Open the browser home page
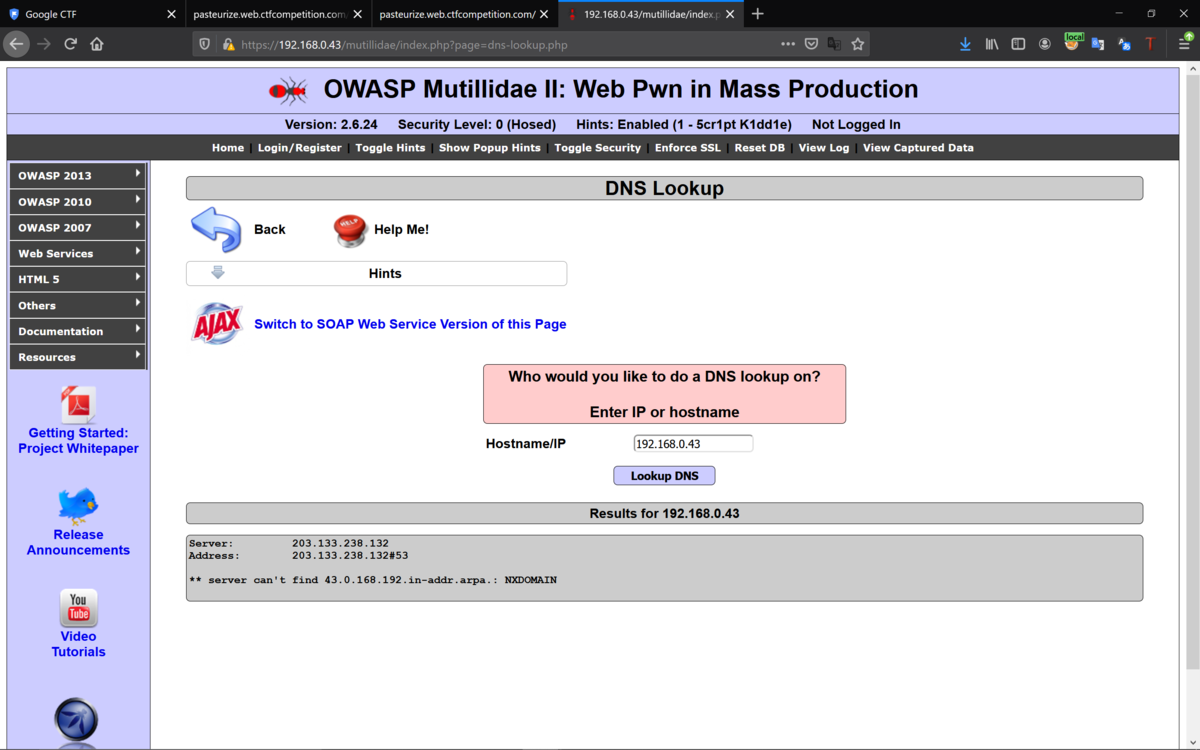 (x=97, y=44)
